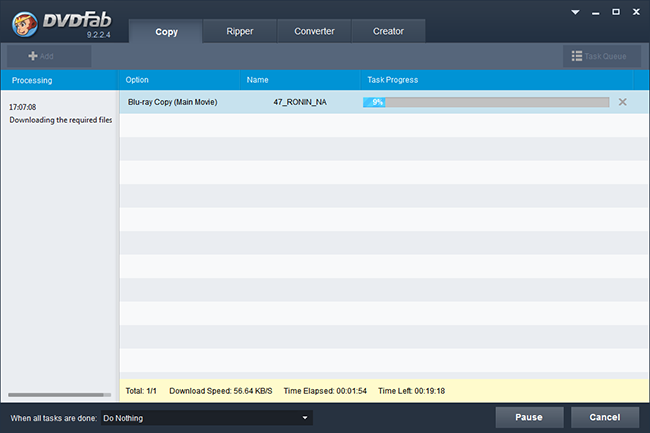Switch to the Copy tab

tap(166, 31)
